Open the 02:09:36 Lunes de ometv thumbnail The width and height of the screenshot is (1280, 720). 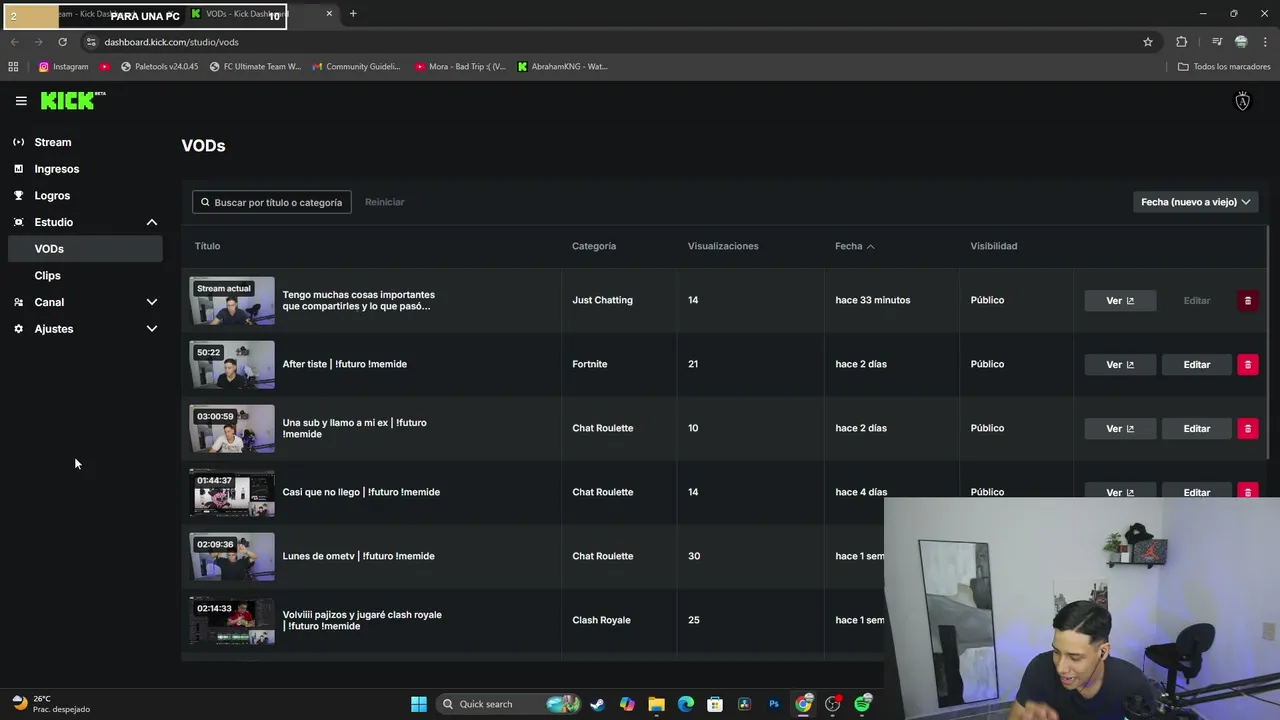click(232, 557)
